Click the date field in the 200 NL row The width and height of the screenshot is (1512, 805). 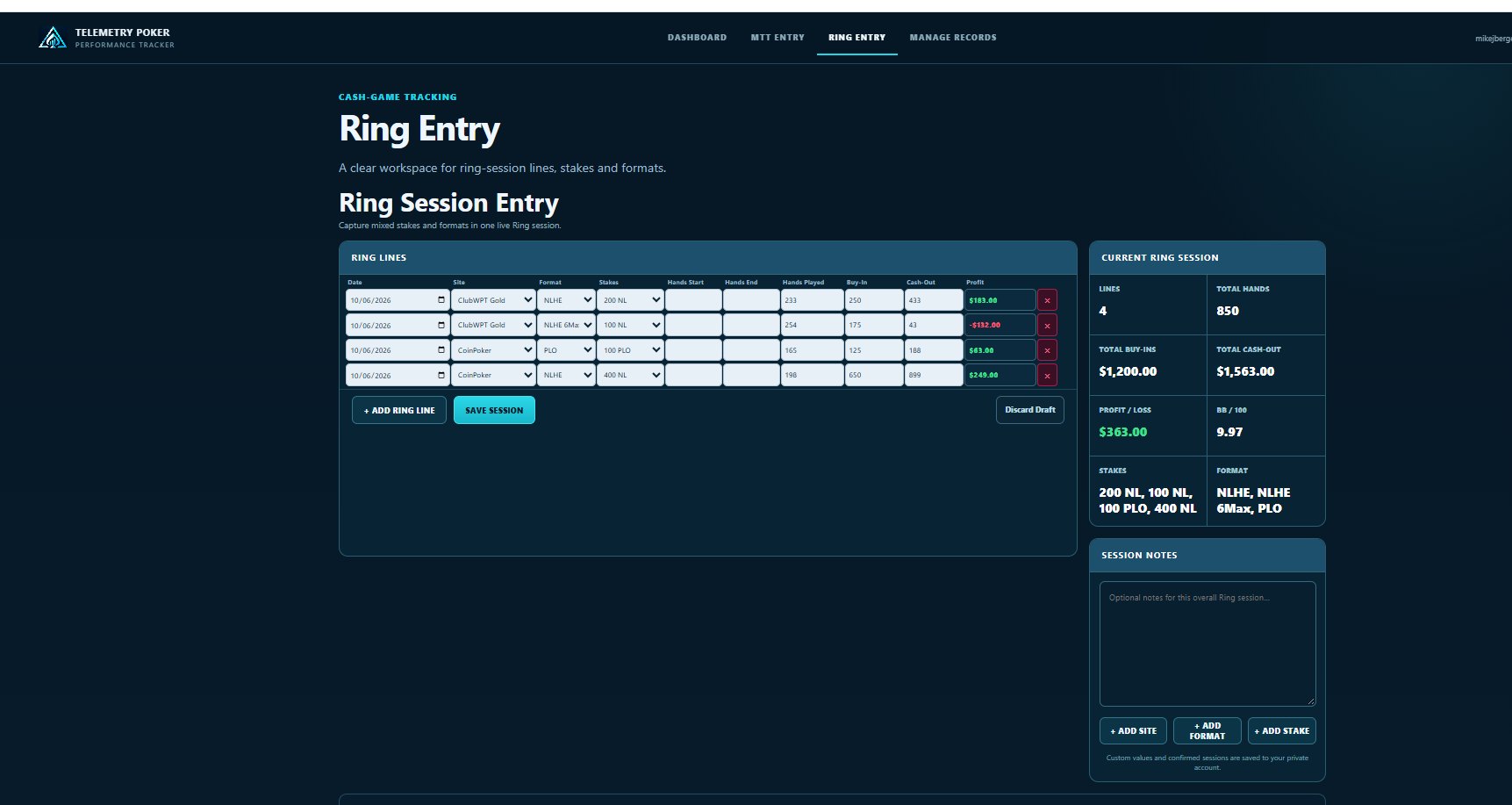tap(397, 300)
